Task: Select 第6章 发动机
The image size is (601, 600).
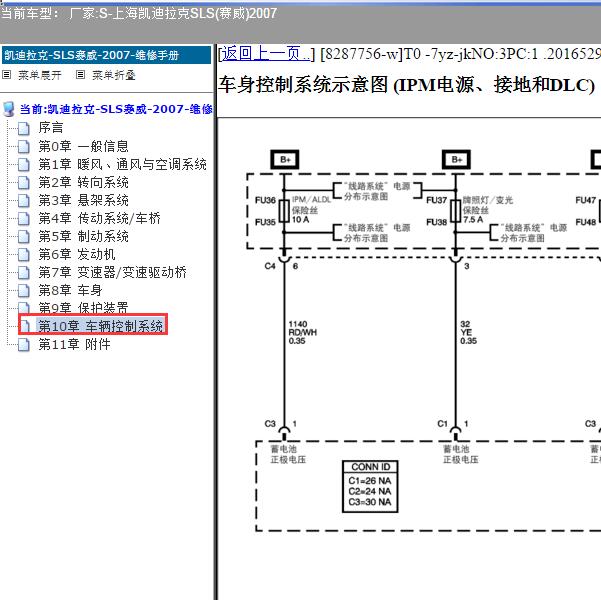Action: click(77, 254)
